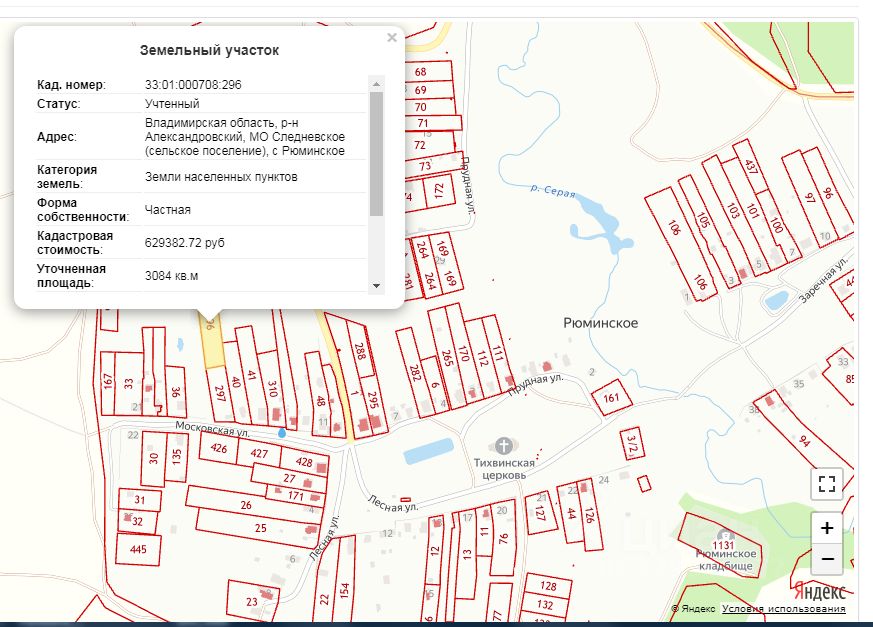
Task: Click the popup scrollbar up arrow
Action: [376, 84]
